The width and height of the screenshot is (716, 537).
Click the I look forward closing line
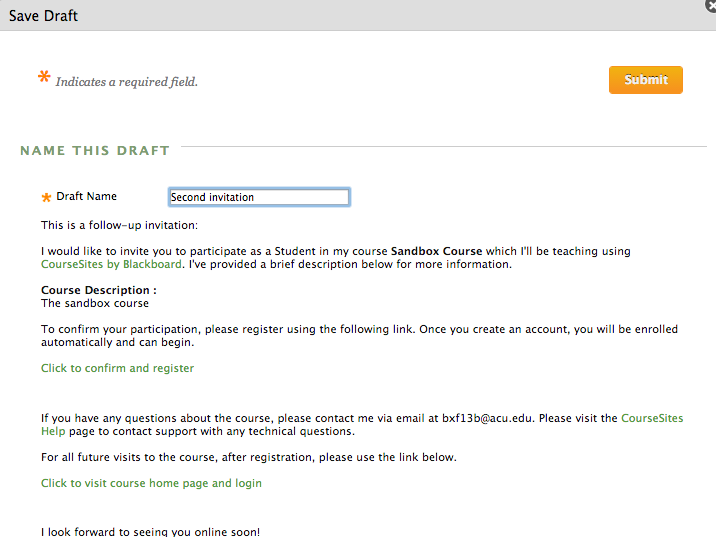[x=150, y=531]
